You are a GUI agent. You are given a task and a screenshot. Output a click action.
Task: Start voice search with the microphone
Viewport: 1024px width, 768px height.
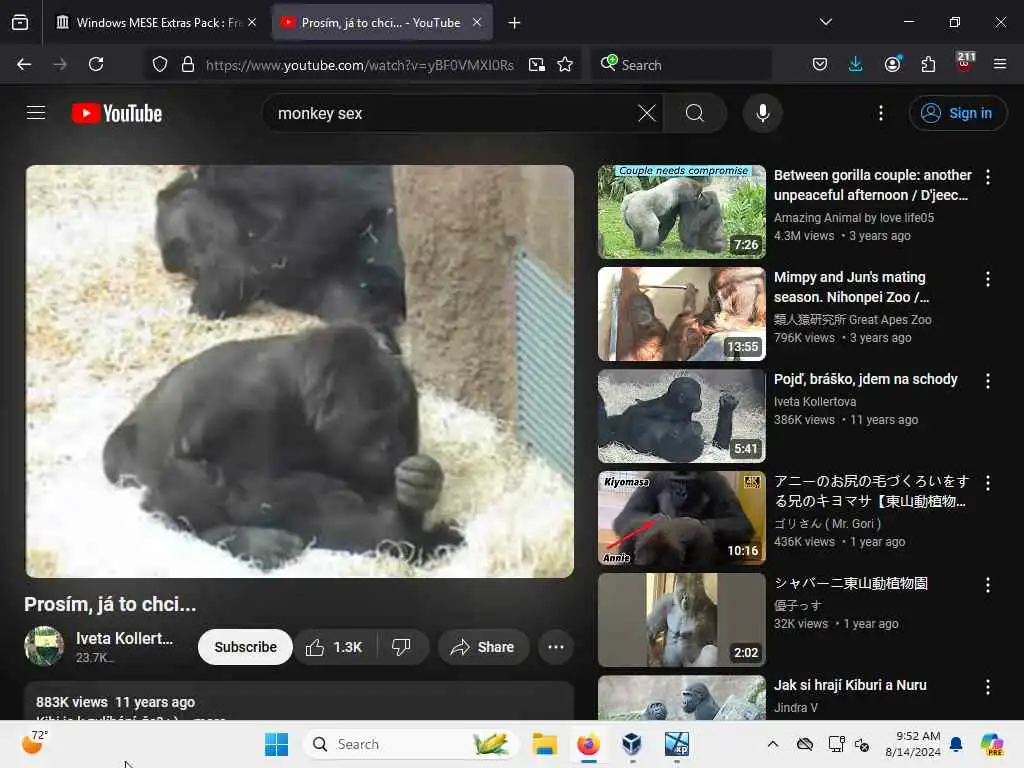click(763, 113)
